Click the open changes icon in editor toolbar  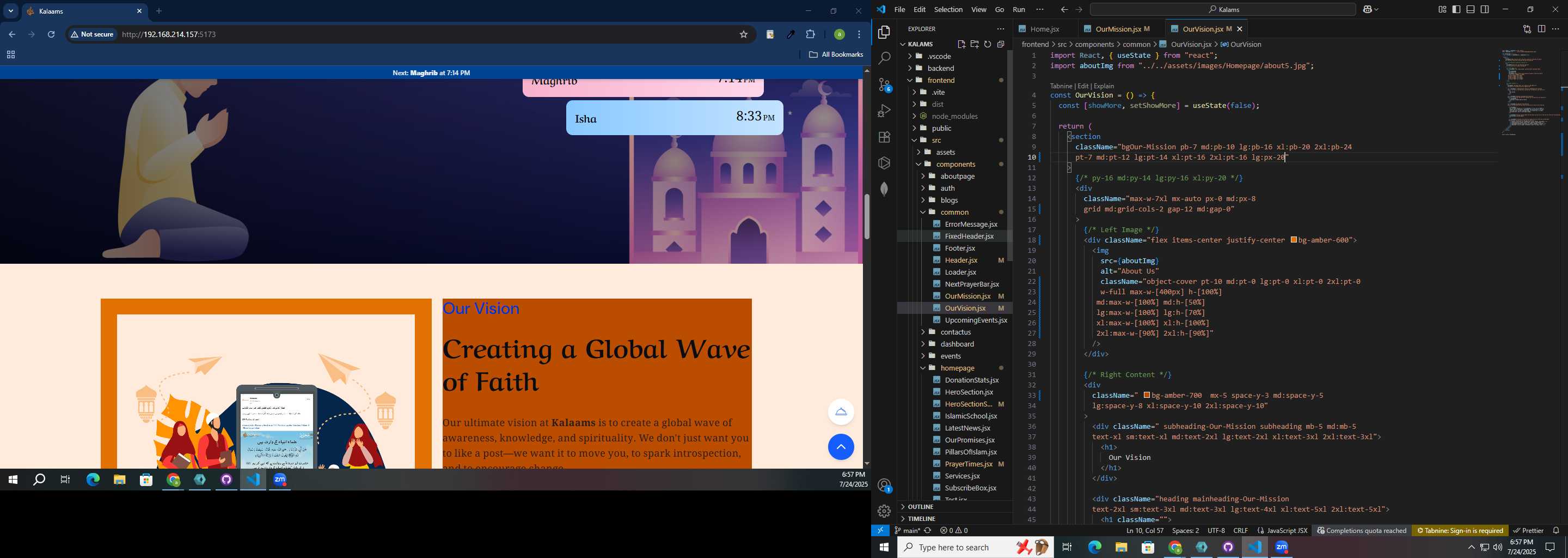click(1527, 29)
